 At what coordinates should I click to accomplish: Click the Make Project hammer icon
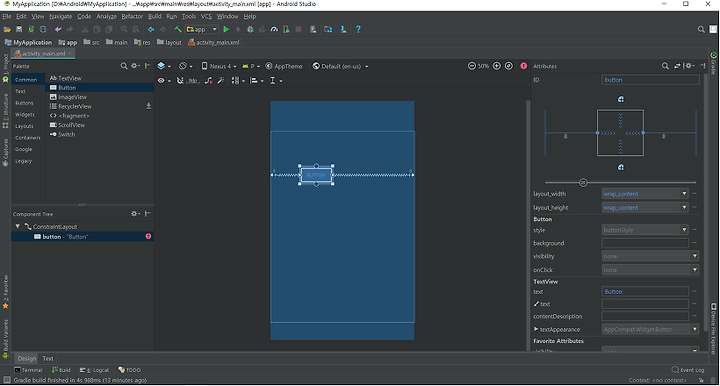(178, 29)
